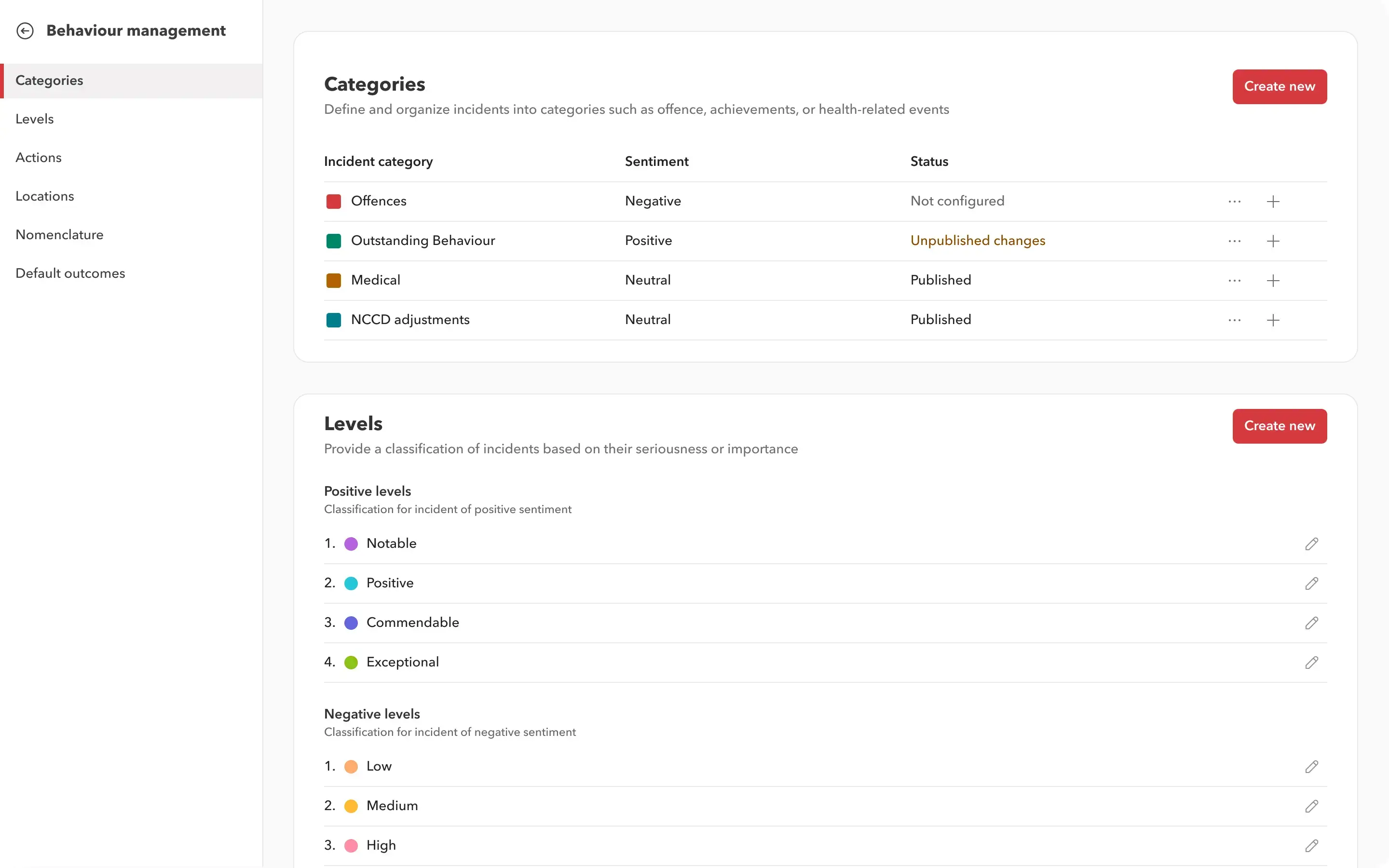Click the edit icon for Exceptional level
Image resolution: width=1389 pixels, height=868 pixels.
click(1312, 662)
